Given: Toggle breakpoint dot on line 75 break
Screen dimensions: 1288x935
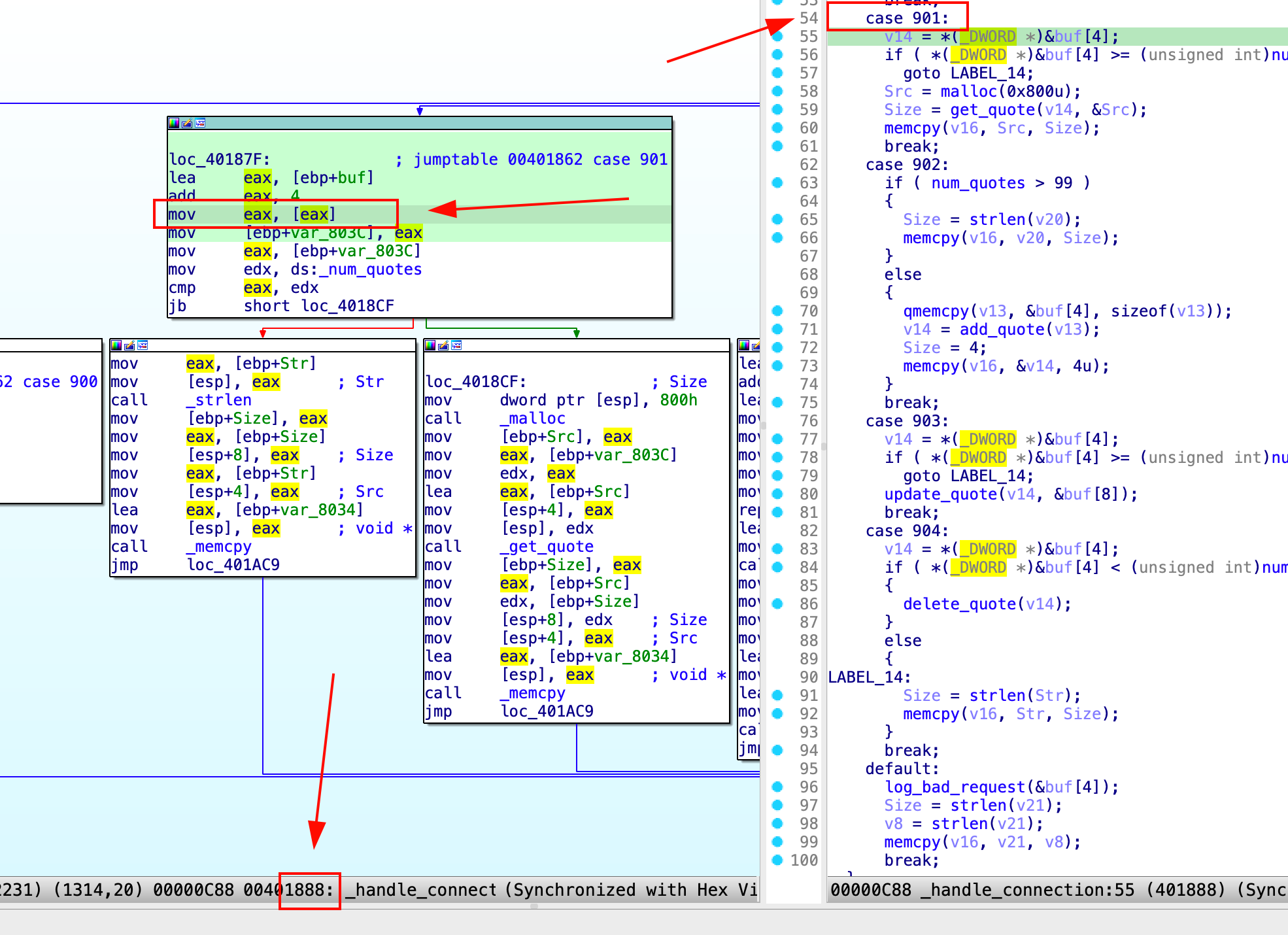Looking at the screenshot, I should [x=777, y=403].
